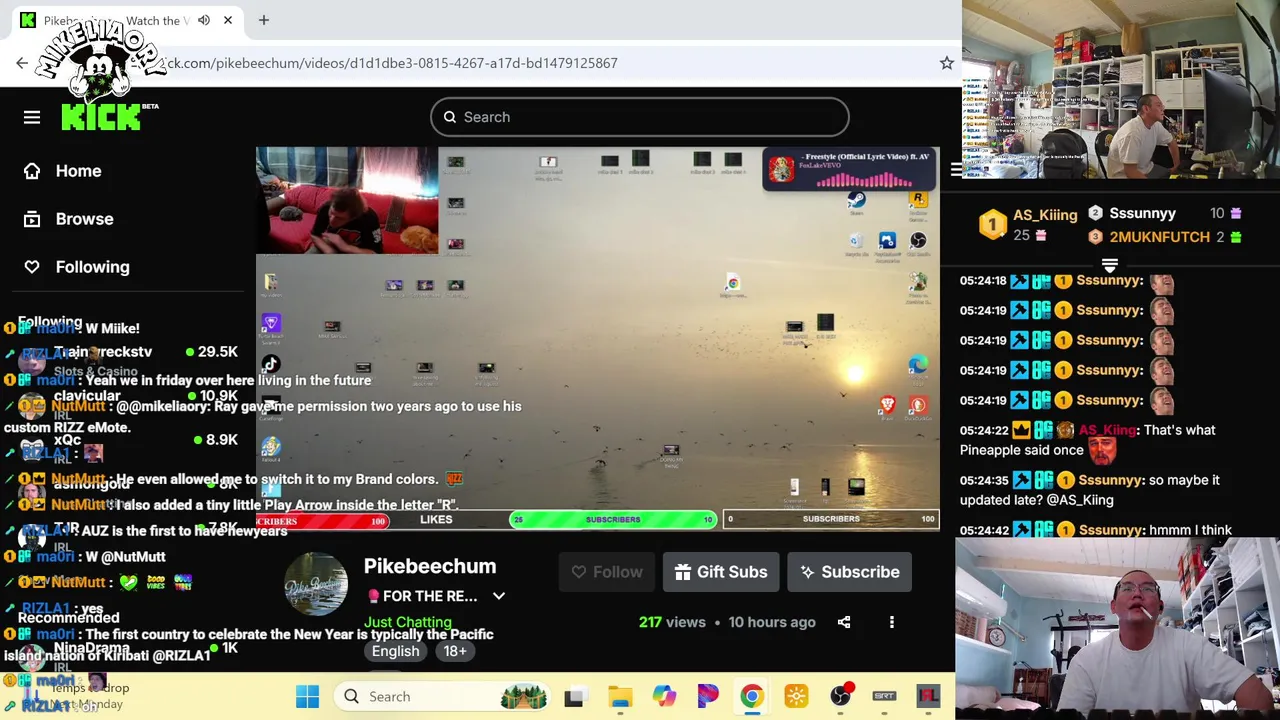The image size is (1280, 720).
Task: Open File Explorer from the taskbar
Action: click(620, 696)
